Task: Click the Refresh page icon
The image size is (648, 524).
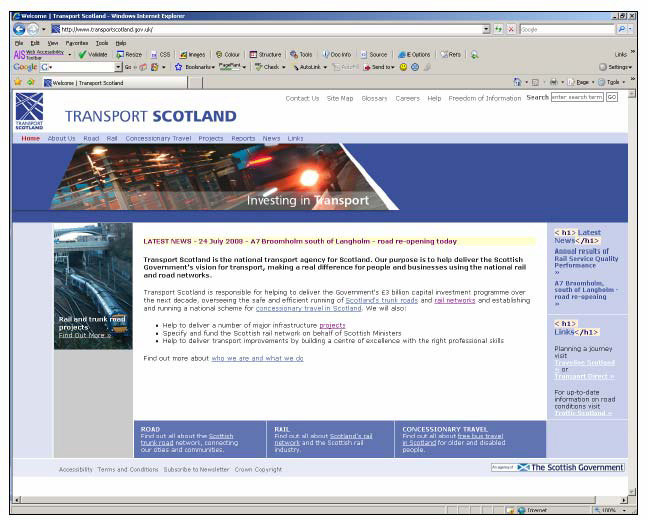Action: click(x=498, y=30)
